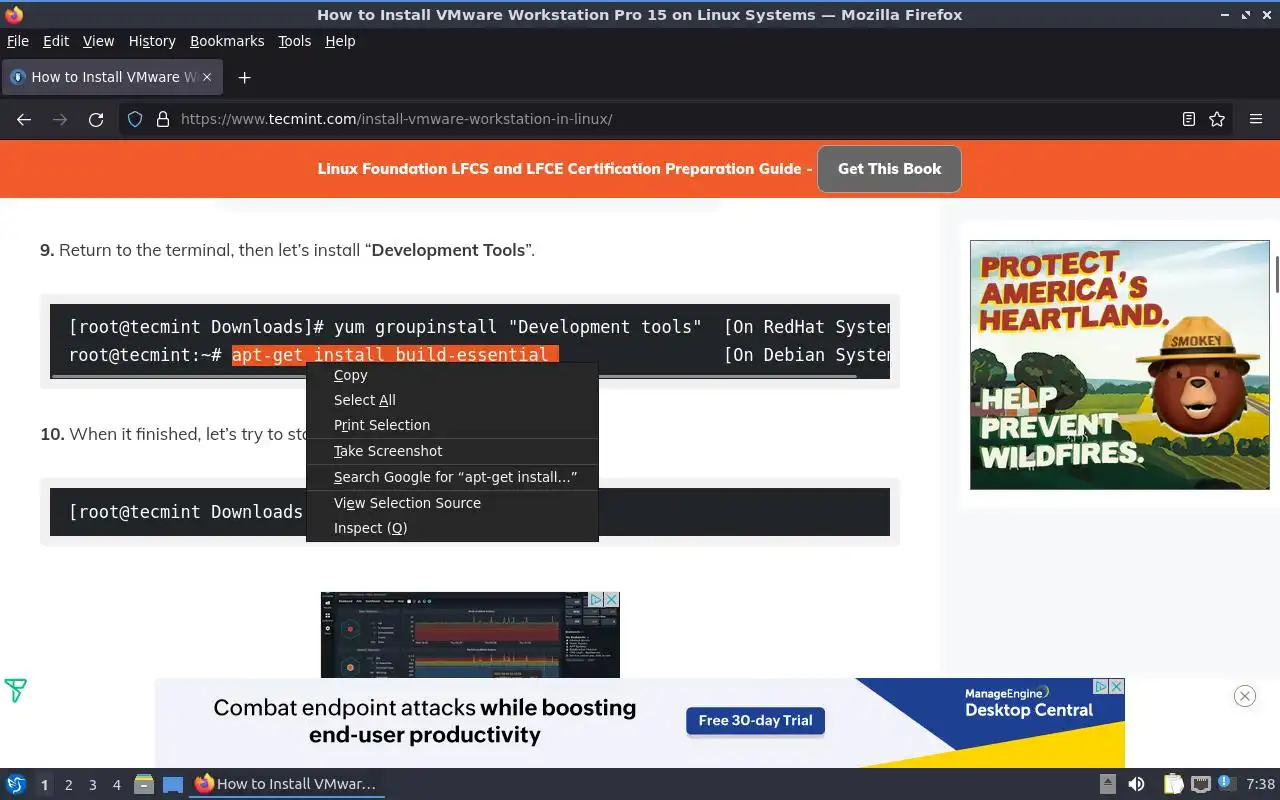This screenshot has width=1280, height=800.
Task: Go back to the previous page
Action: [x=24, y=119]
